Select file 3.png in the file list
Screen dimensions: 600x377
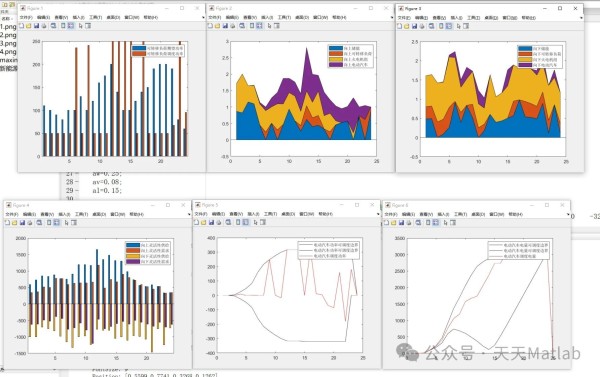[x=8, y=43]
